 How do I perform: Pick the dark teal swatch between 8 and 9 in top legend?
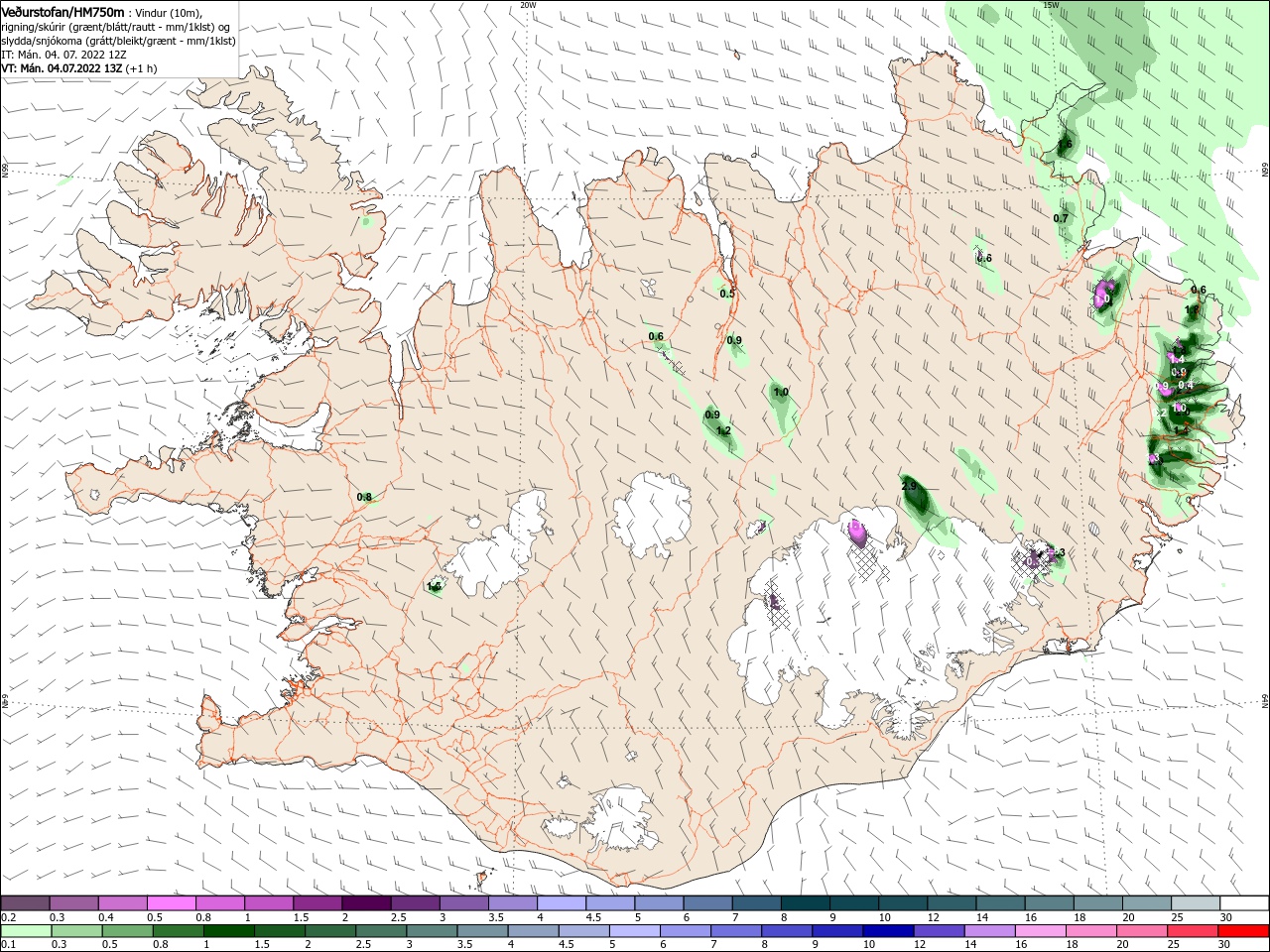(x=805, y=903)
